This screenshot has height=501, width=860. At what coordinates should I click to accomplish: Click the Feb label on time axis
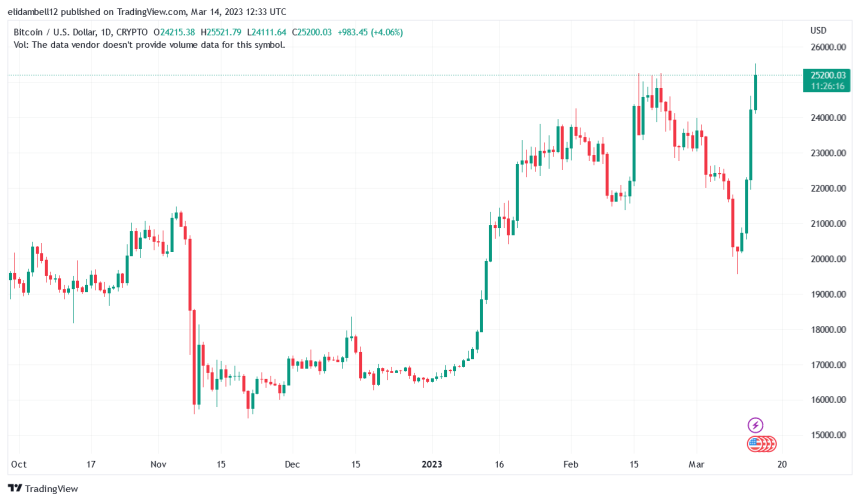(571, 464)
